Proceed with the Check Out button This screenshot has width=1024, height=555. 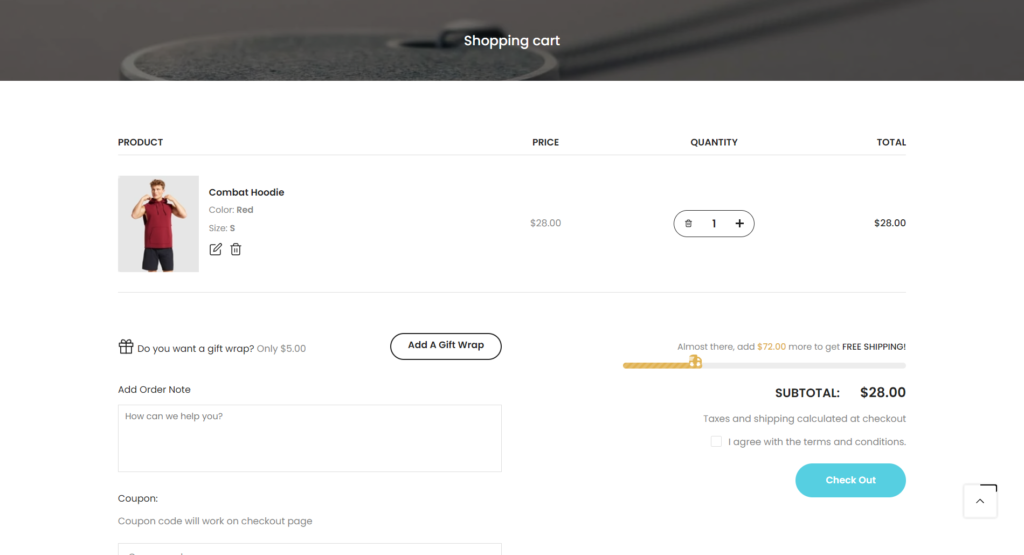[850, 480]
